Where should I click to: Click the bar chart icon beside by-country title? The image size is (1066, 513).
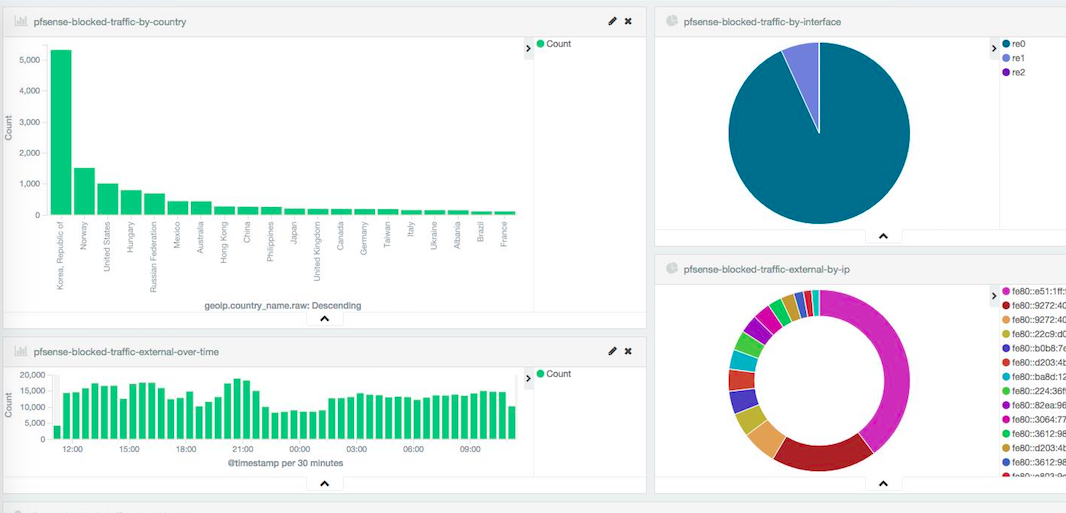coord(21,22)
